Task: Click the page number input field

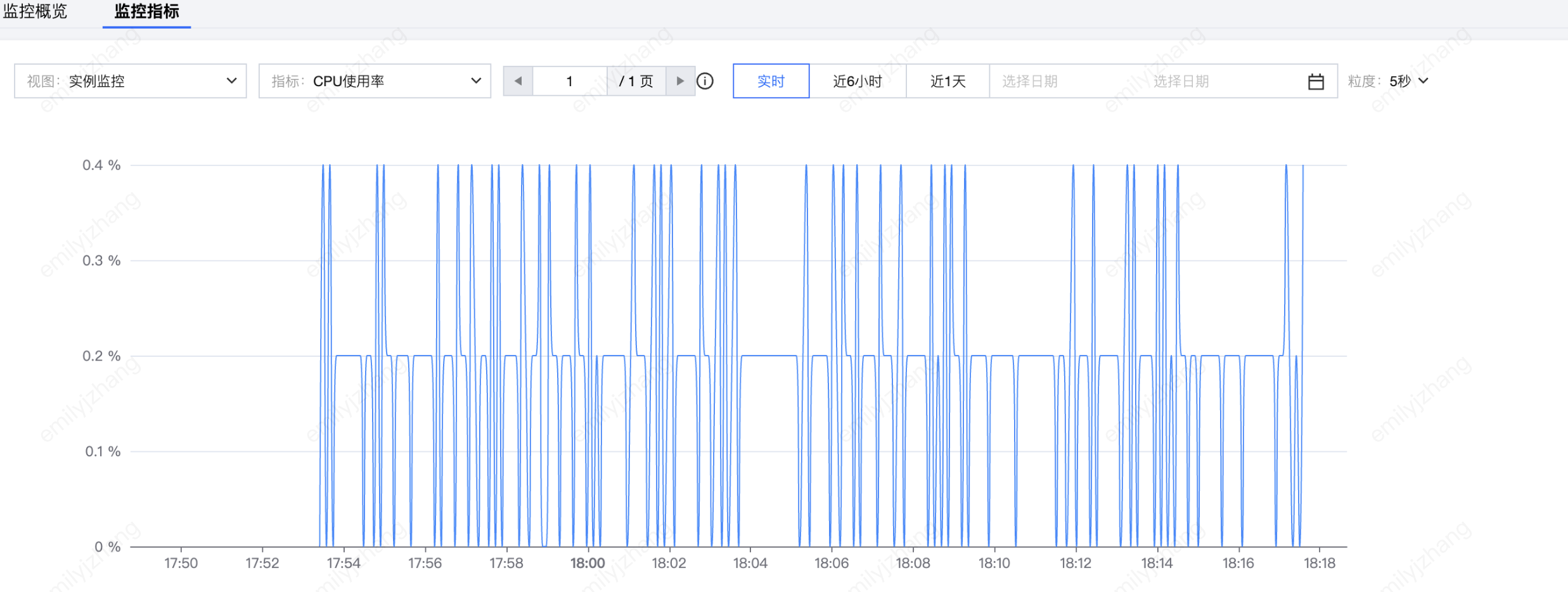Action: point(569,81)
